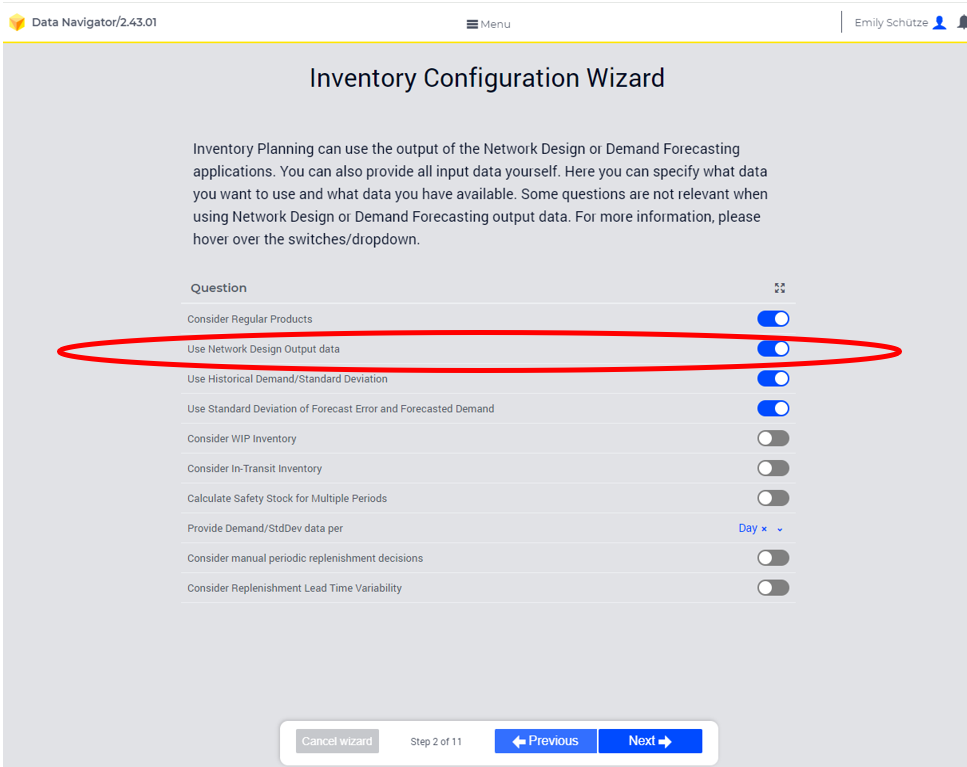Viewport: 967px width, 767px height.
Task: Turn off Use Historical Demand/Standard Deviation
Action: [x=773, y=379]
